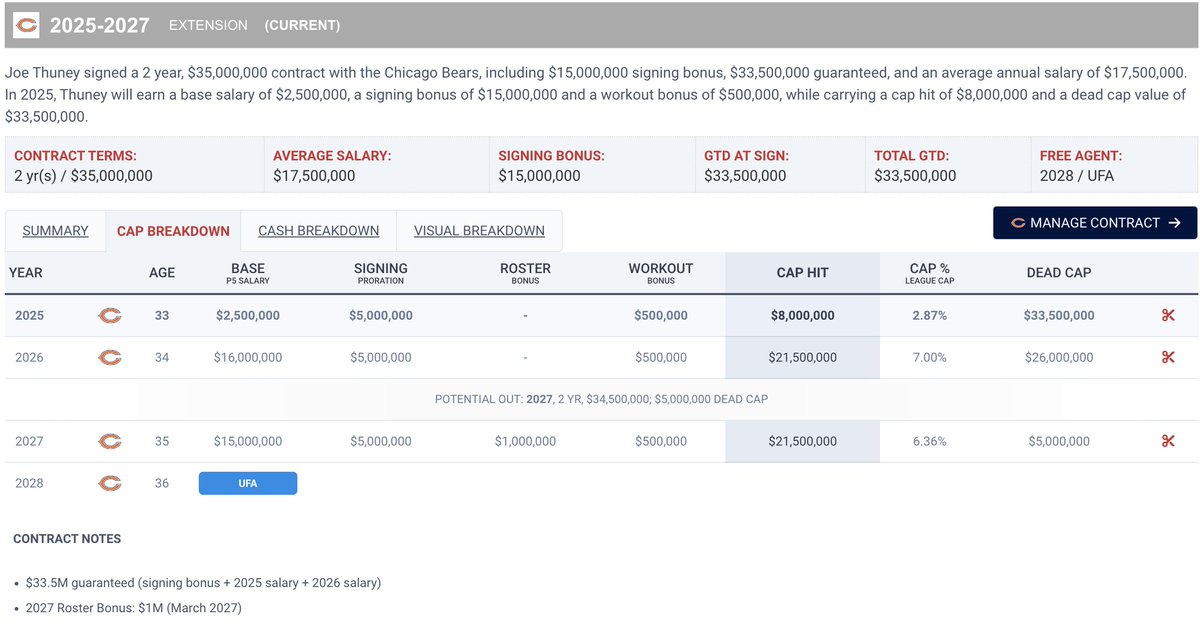Click the Average Salary $17,500,000 box
The height and width of the screenshot is (629, 1200).
pos(376,165)
